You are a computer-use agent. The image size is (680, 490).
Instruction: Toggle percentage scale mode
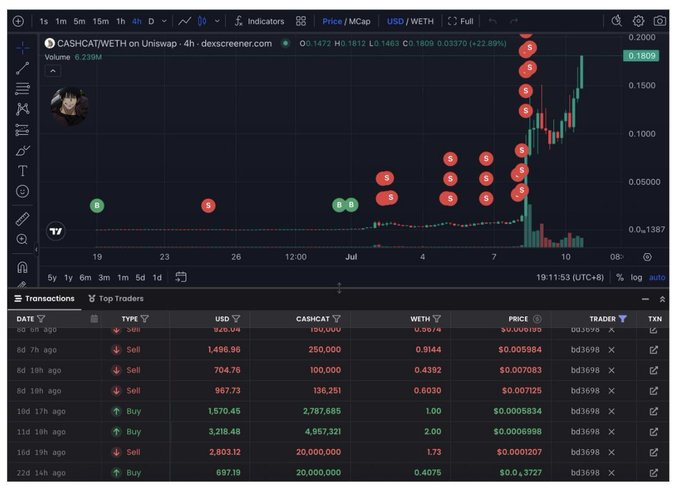tap(620, 278)
